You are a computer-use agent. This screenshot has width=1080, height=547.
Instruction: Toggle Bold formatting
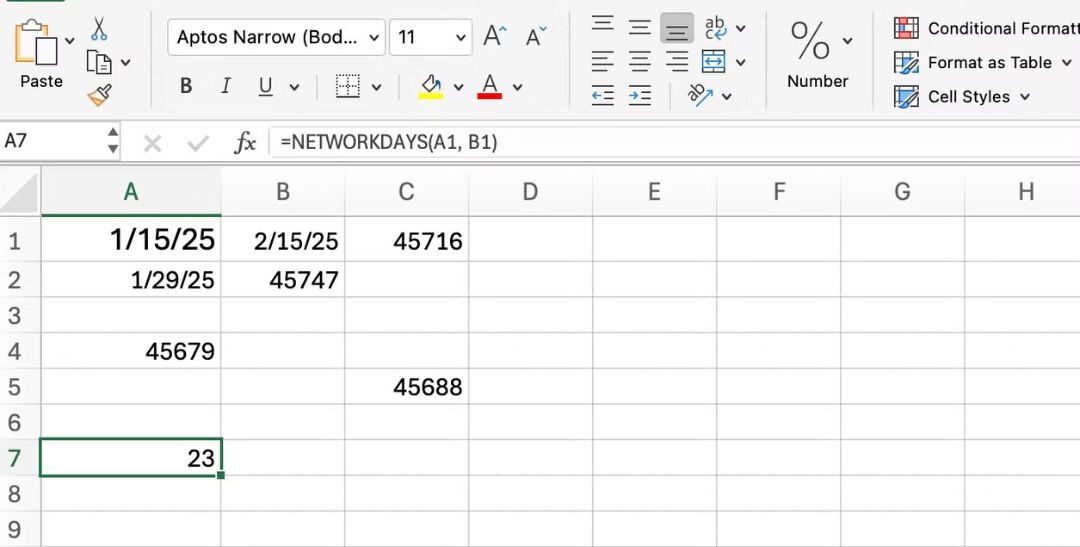[x=186, y=86]
